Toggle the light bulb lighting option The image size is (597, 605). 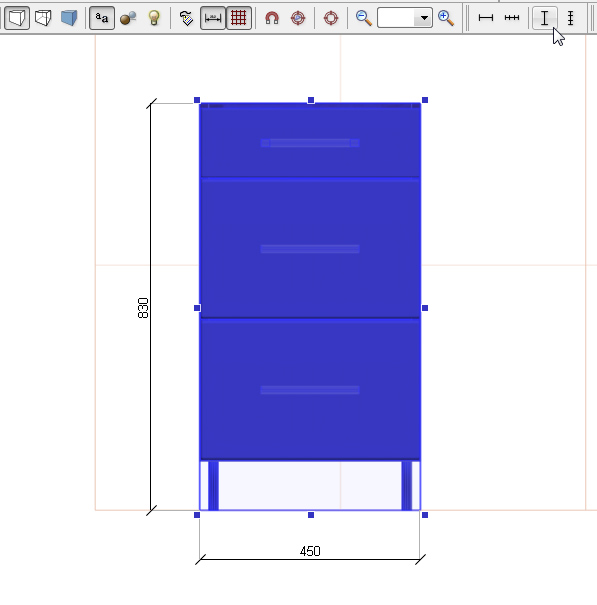[154, 18]
